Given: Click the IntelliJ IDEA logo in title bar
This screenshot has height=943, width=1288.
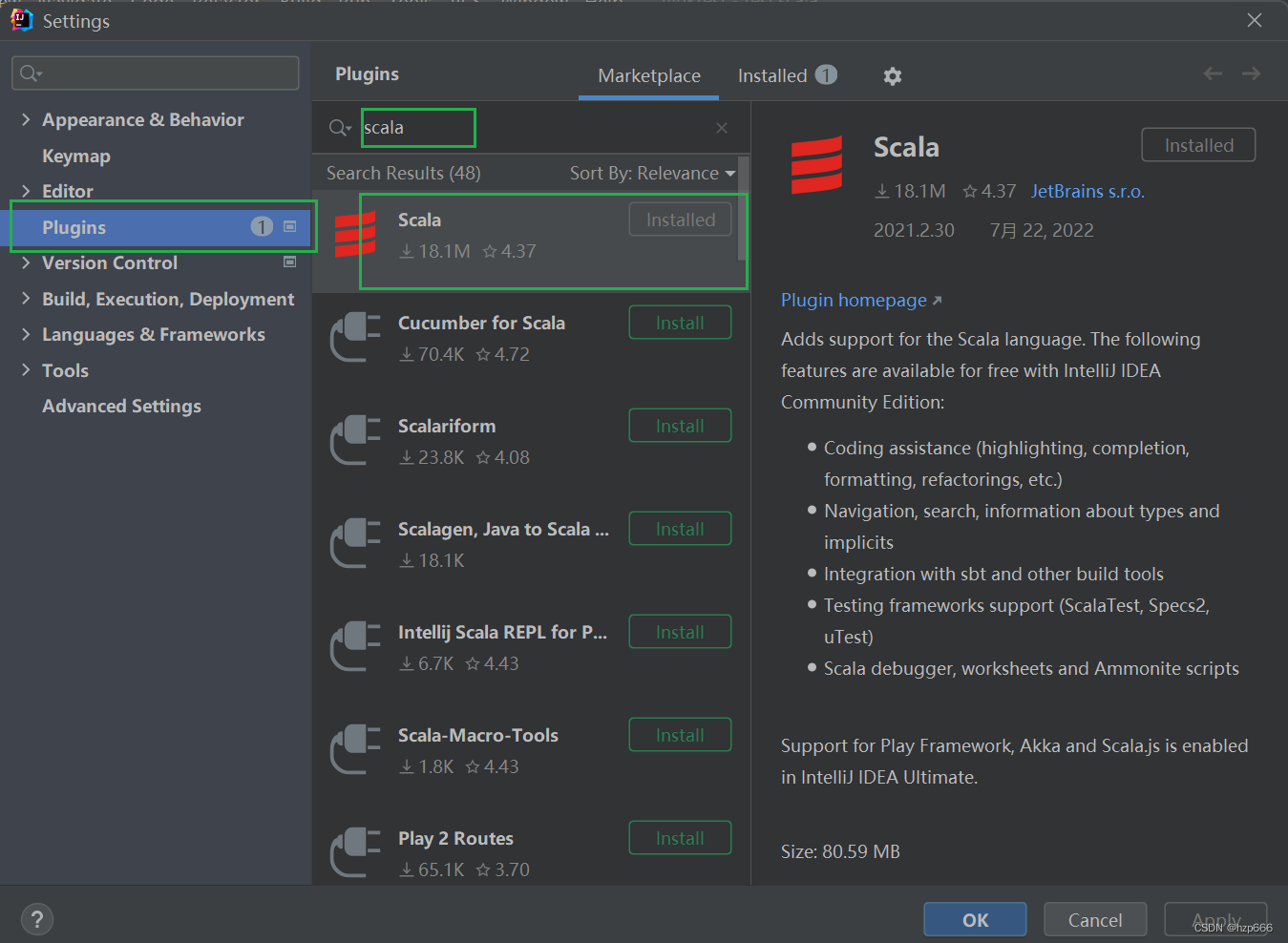Looking at the screenshot, I should click(21, 20).
